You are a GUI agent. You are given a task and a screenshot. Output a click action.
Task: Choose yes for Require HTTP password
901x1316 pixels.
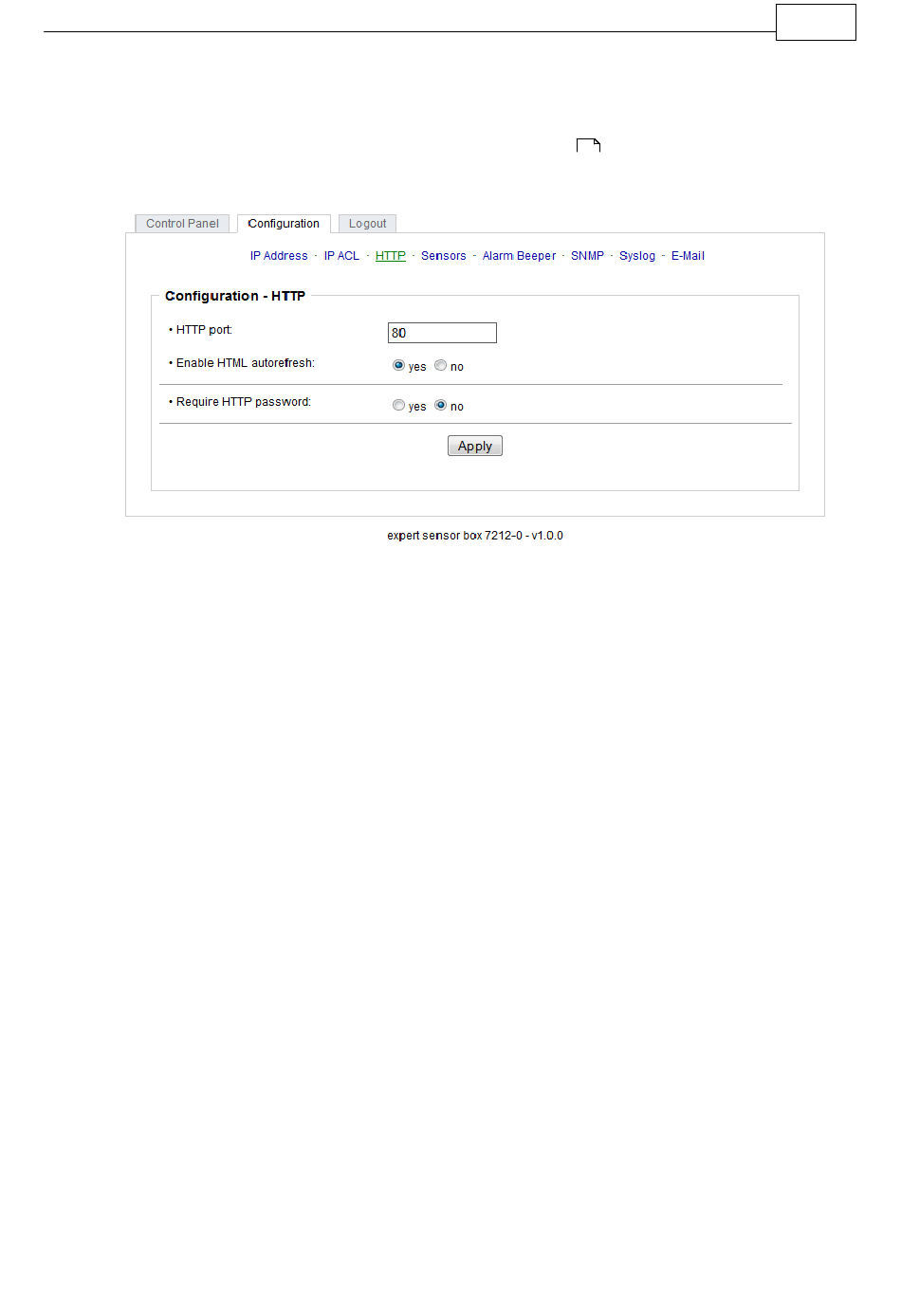398,405
